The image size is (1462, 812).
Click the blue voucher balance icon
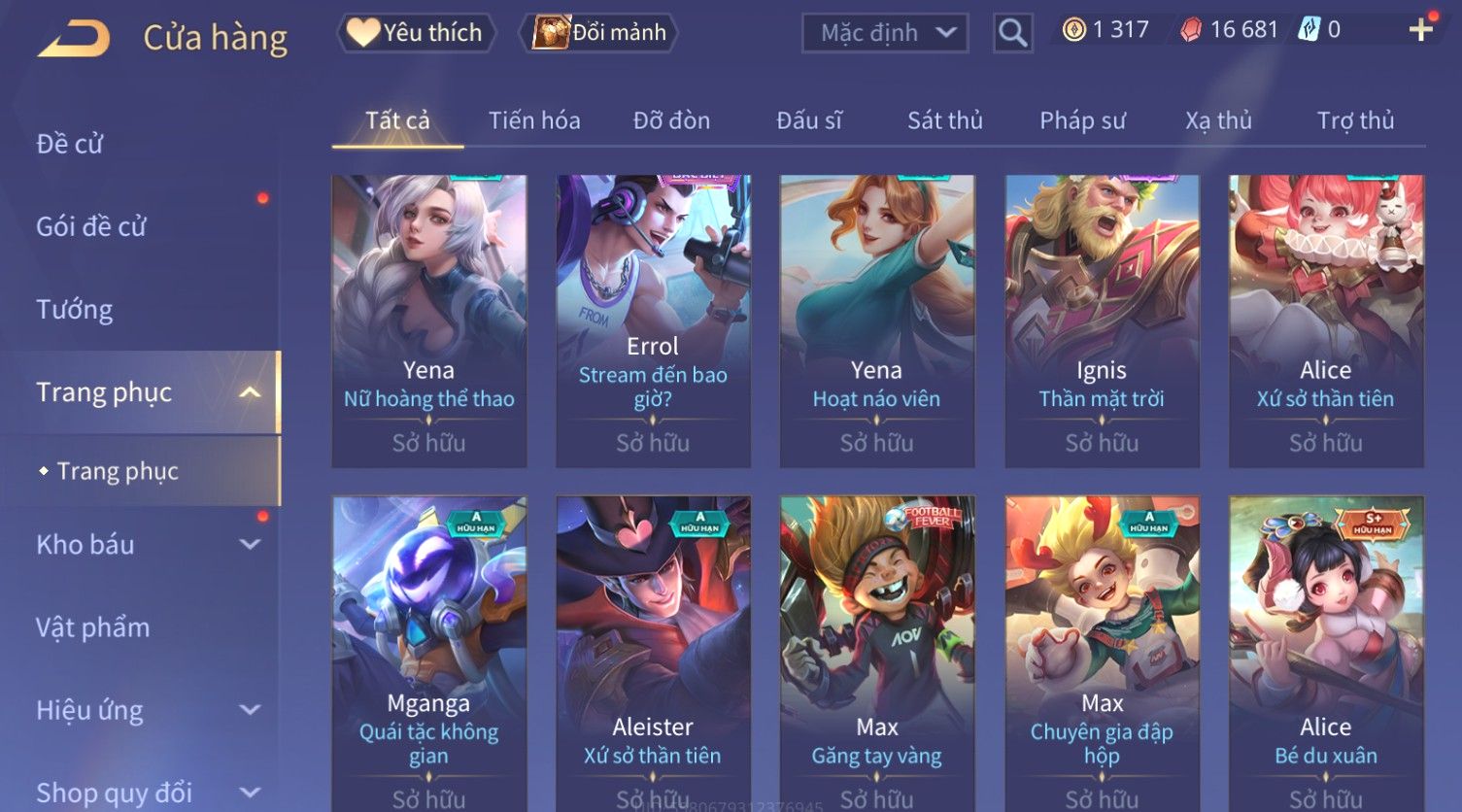click(1309, 30)
